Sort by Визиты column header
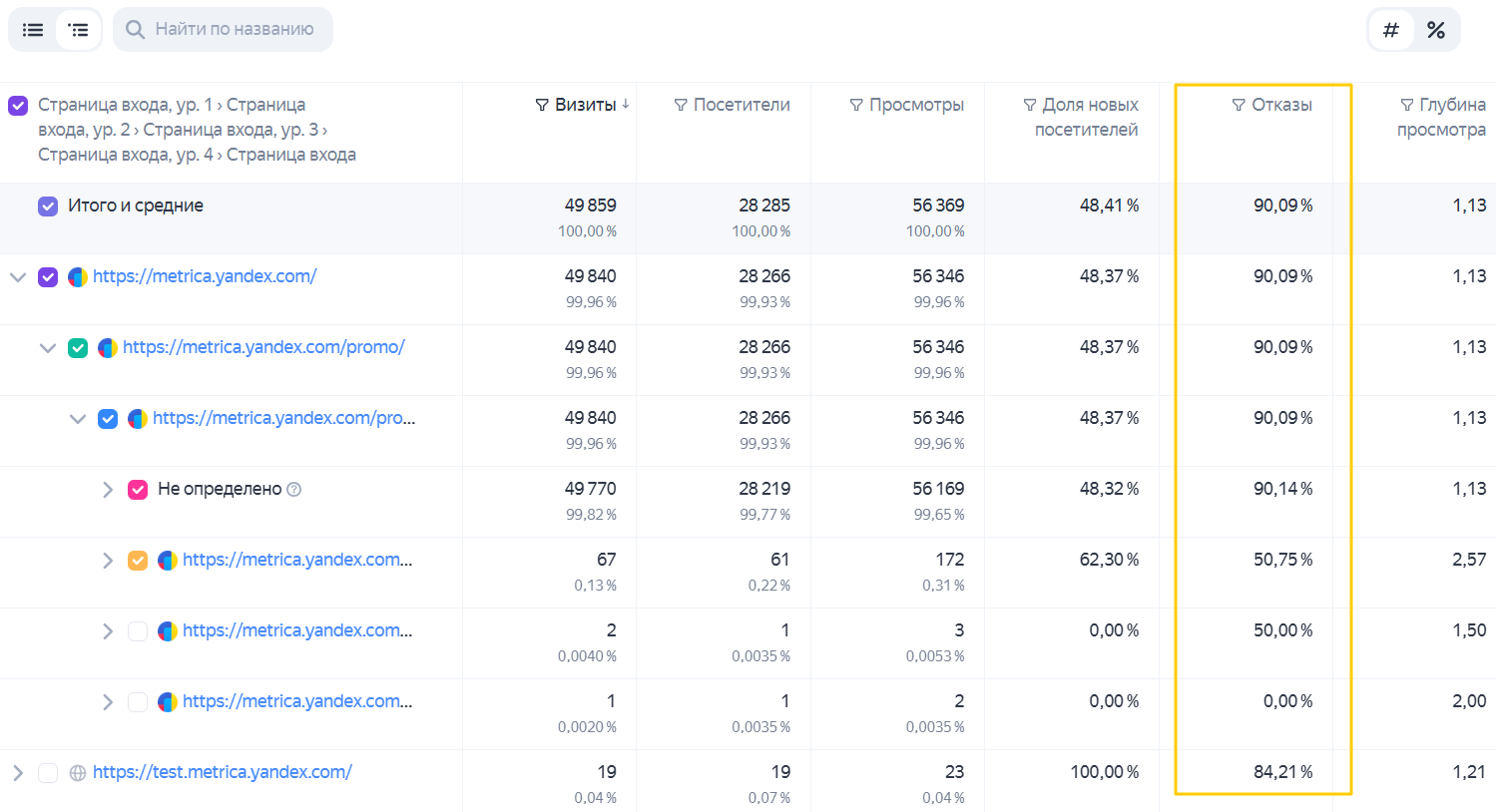Viewport: 1496px width, 812px height. (x=585, y=105)
